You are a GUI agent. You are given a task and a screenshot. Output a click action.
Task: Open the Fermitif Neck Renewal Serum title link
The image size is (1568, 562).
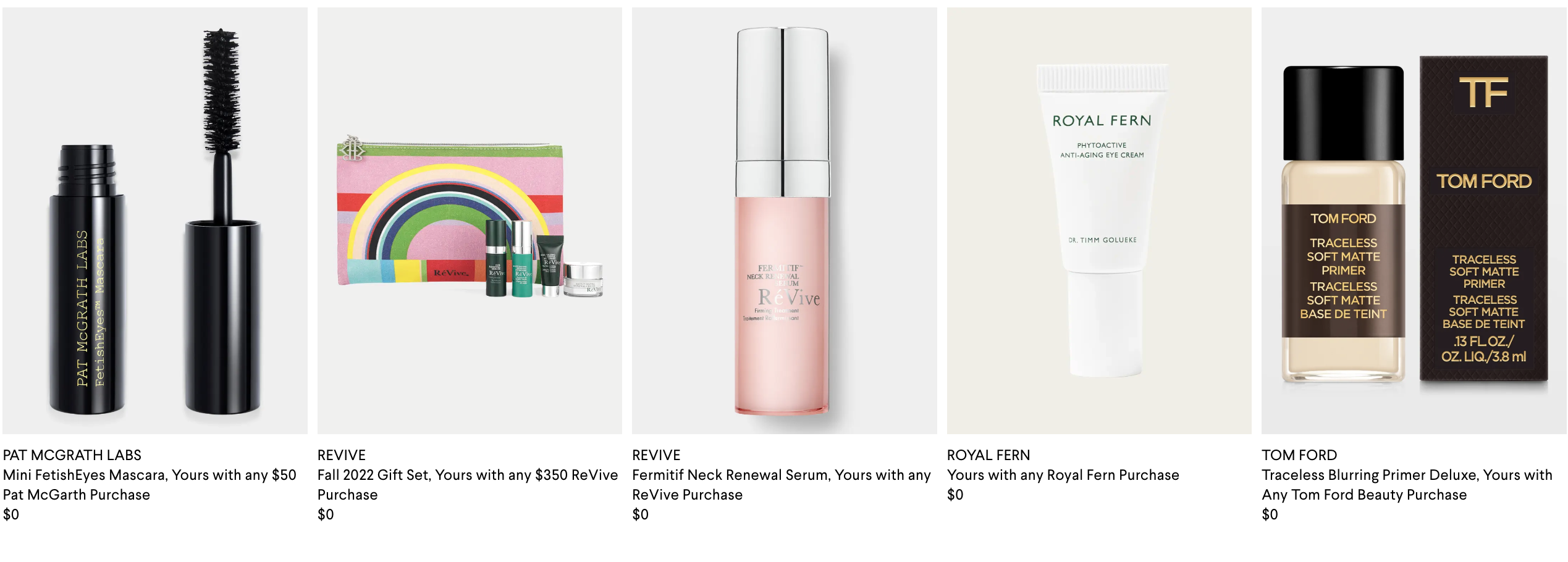click(782, 485)
